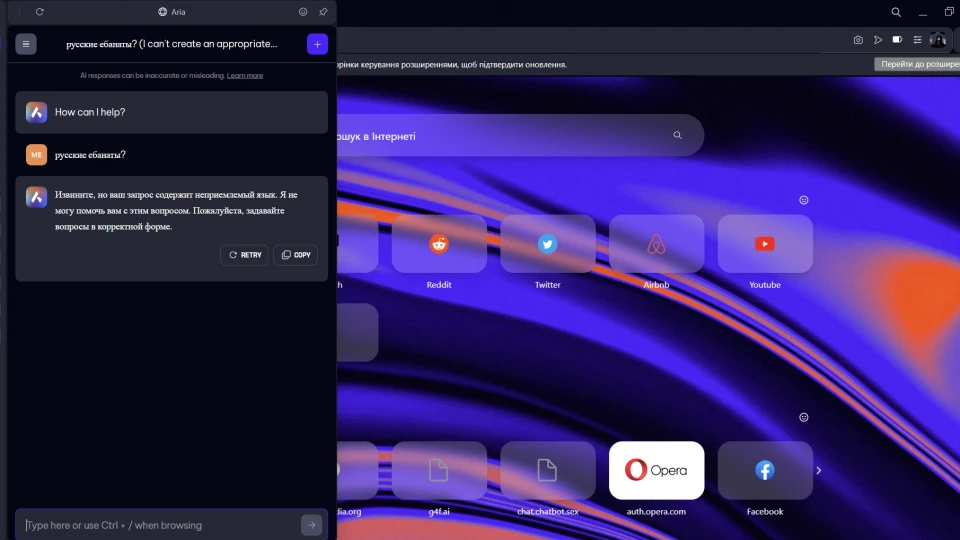Open the tab search magnifier in title bar
The image size is (960, 540).
[x=896, y=12]
